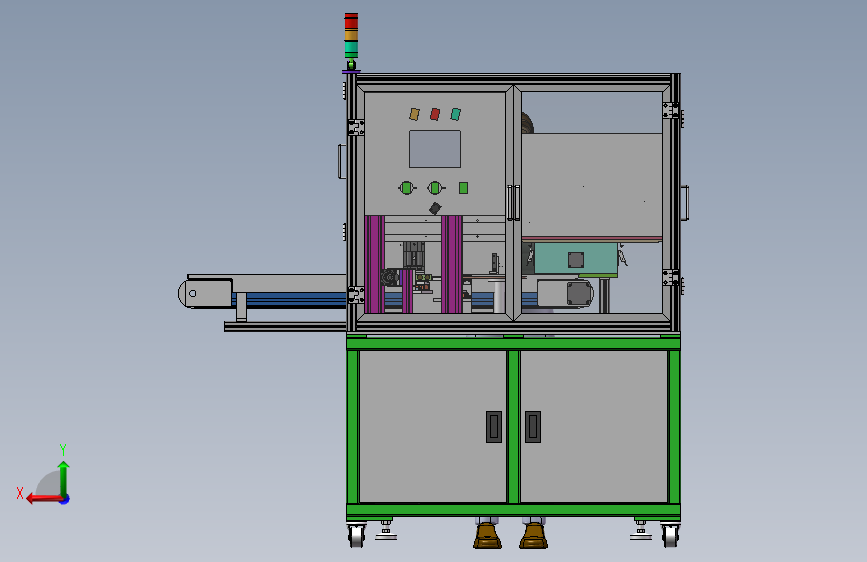
Task: Click the green Y axis arrow of the triad
Action: point(64,478)
